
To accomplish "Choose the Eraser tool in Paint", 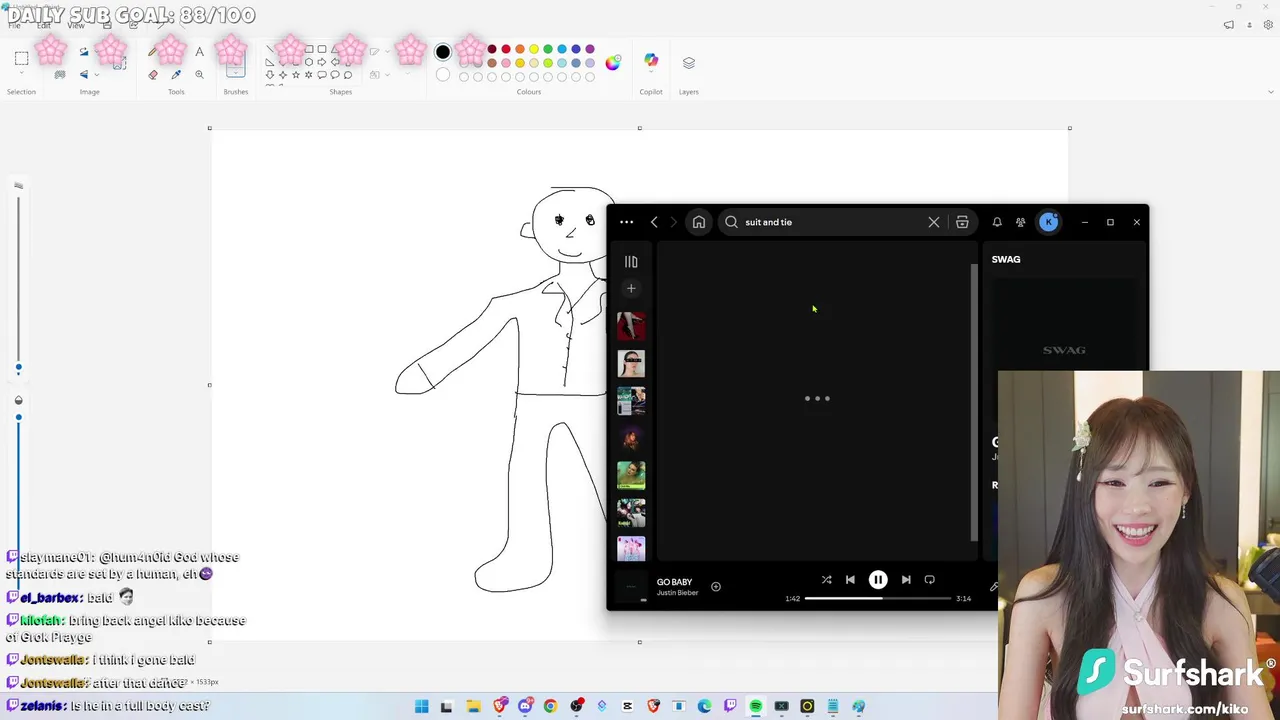I will [x=153, y=74].
